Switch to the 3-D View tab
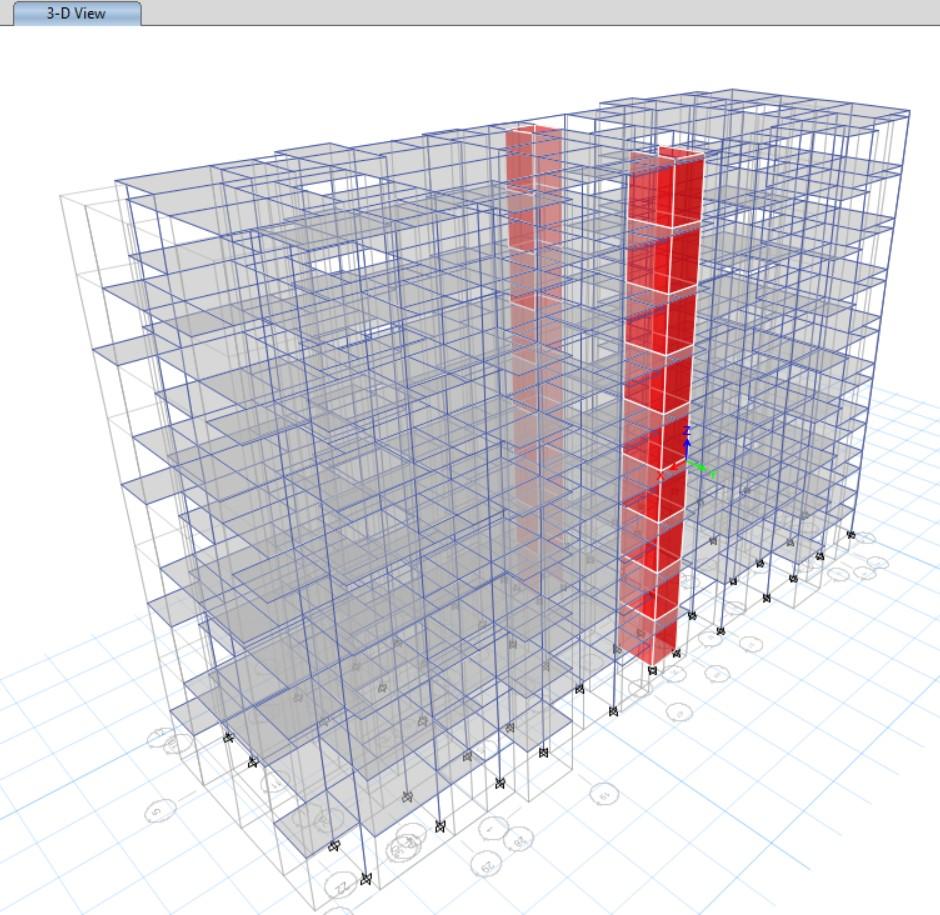940x915 pixels. point(77,13)
